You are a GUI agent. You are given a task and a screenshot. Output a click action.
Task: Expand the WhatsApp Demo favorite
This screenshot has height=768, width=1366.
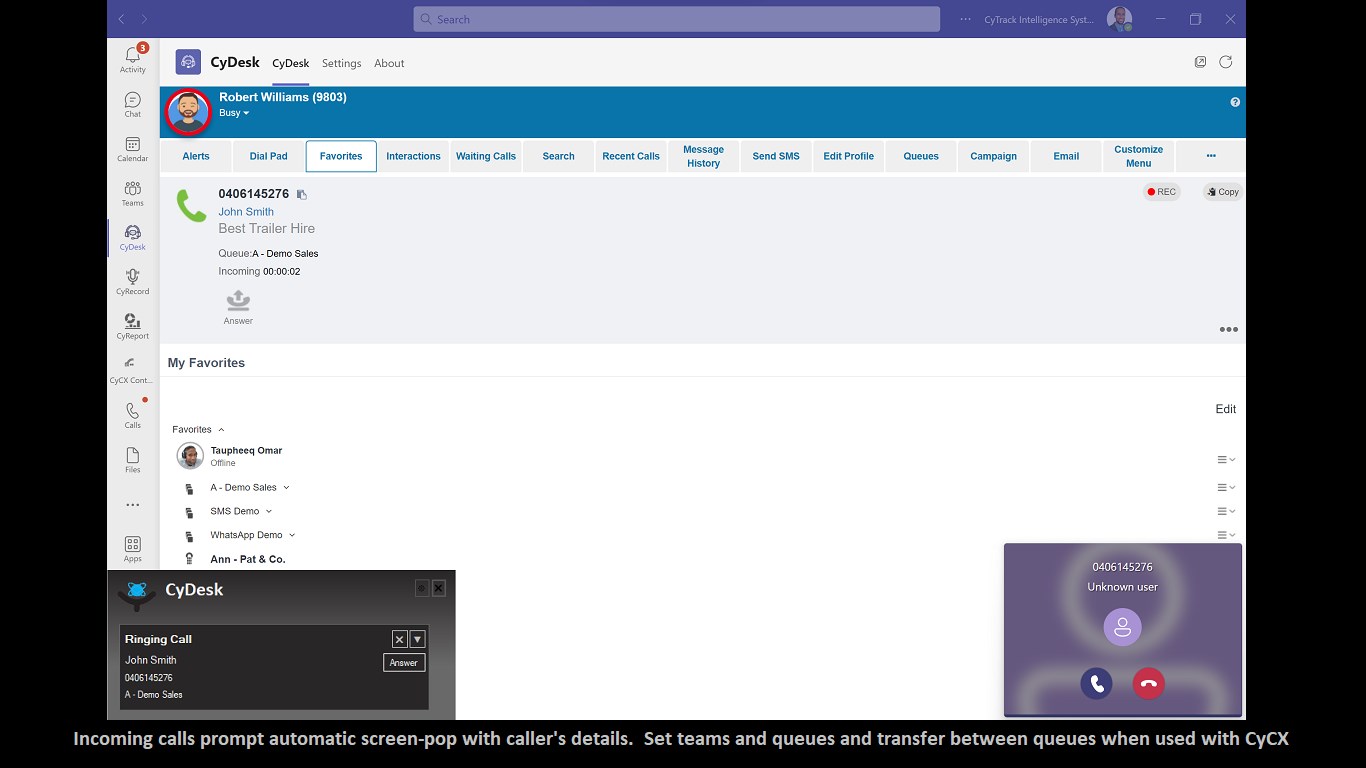tap(292, 536)
